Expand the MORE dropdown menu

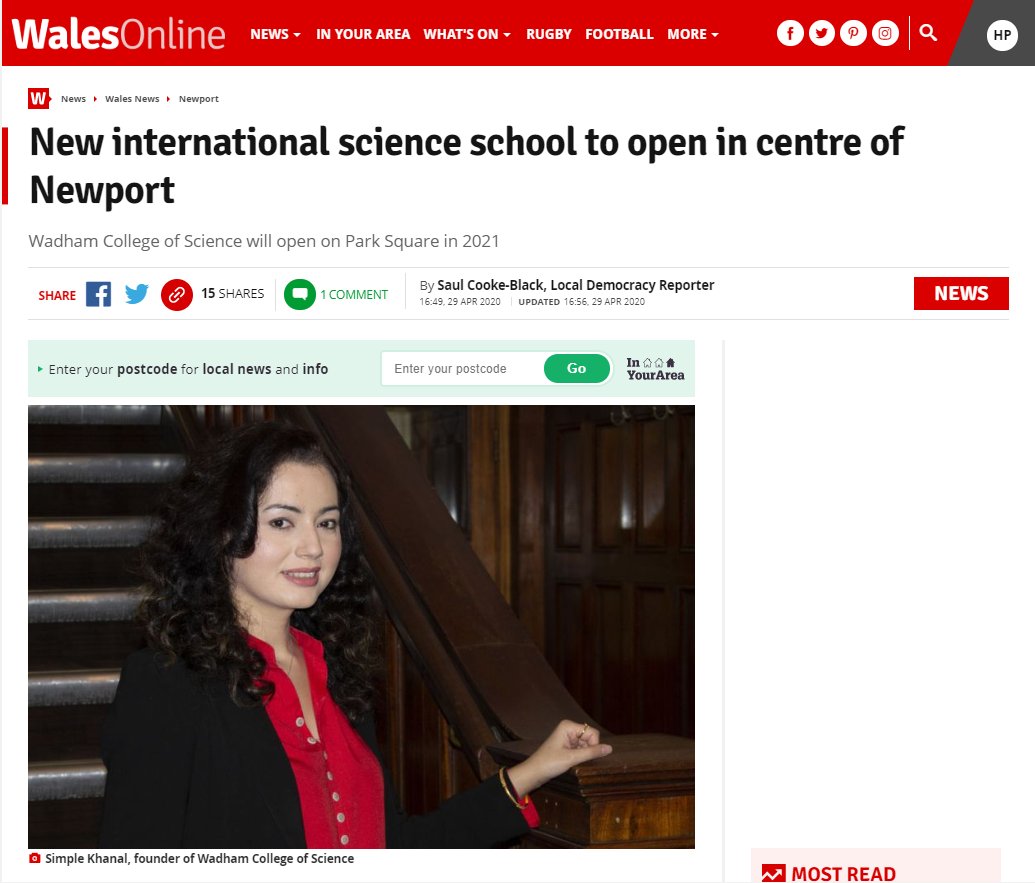[692, 34]
